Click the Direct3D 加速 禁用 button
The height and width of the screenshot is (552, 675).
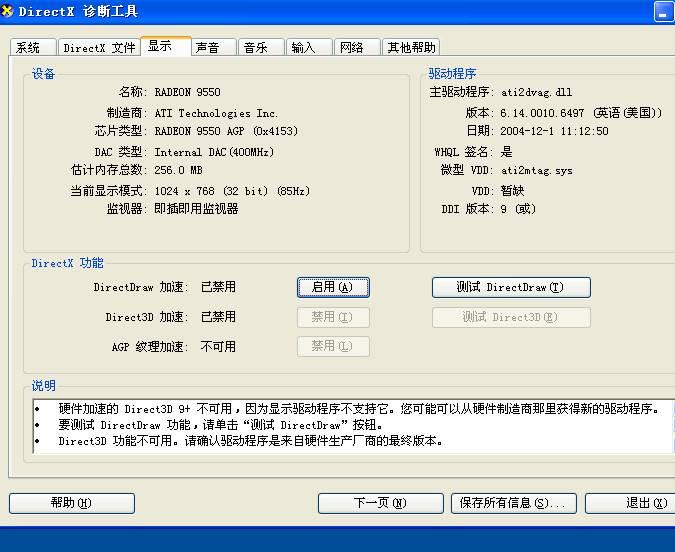click(x=333, y=317)
